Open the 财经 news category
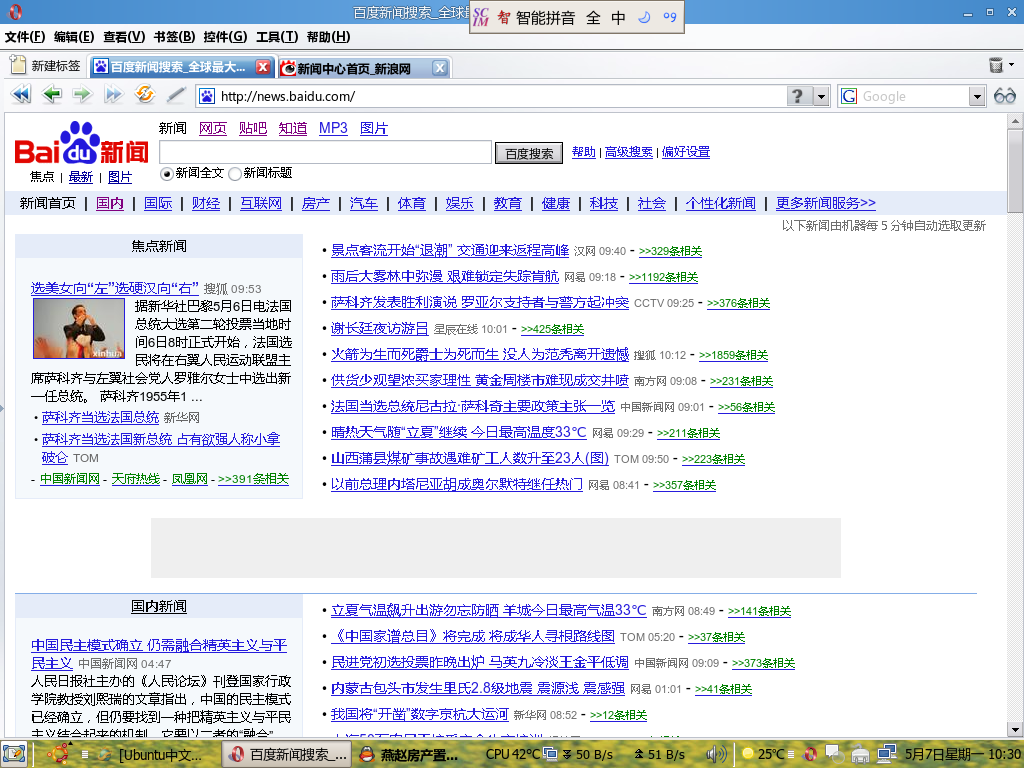1024x768 pixels. pos(206,203)
